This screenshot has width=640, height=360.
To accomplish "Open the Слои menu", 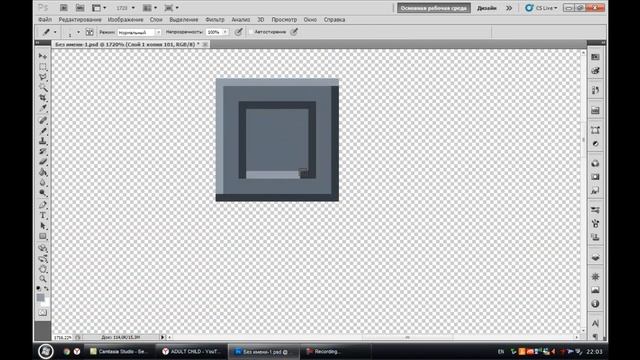I will pyautogui.click(x=156, y=20).
